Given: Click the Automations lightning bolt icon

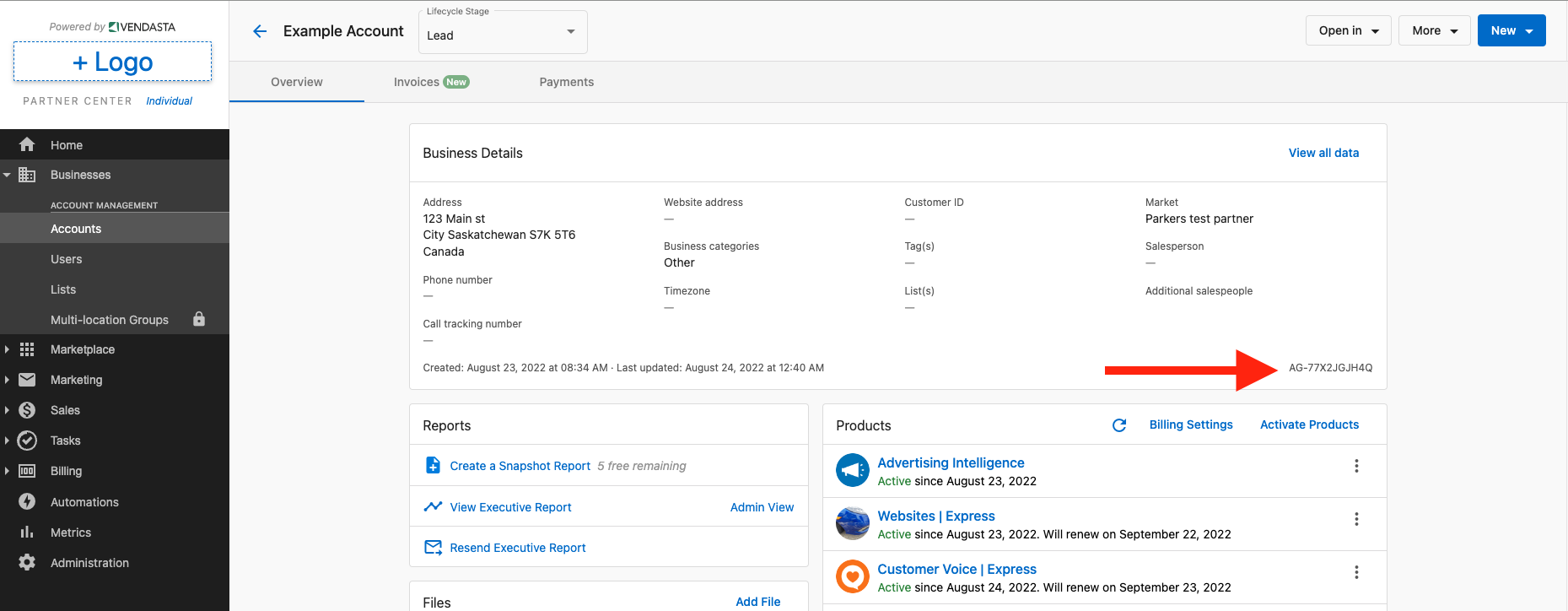Looking at the screenshot, I should (27, 501).
